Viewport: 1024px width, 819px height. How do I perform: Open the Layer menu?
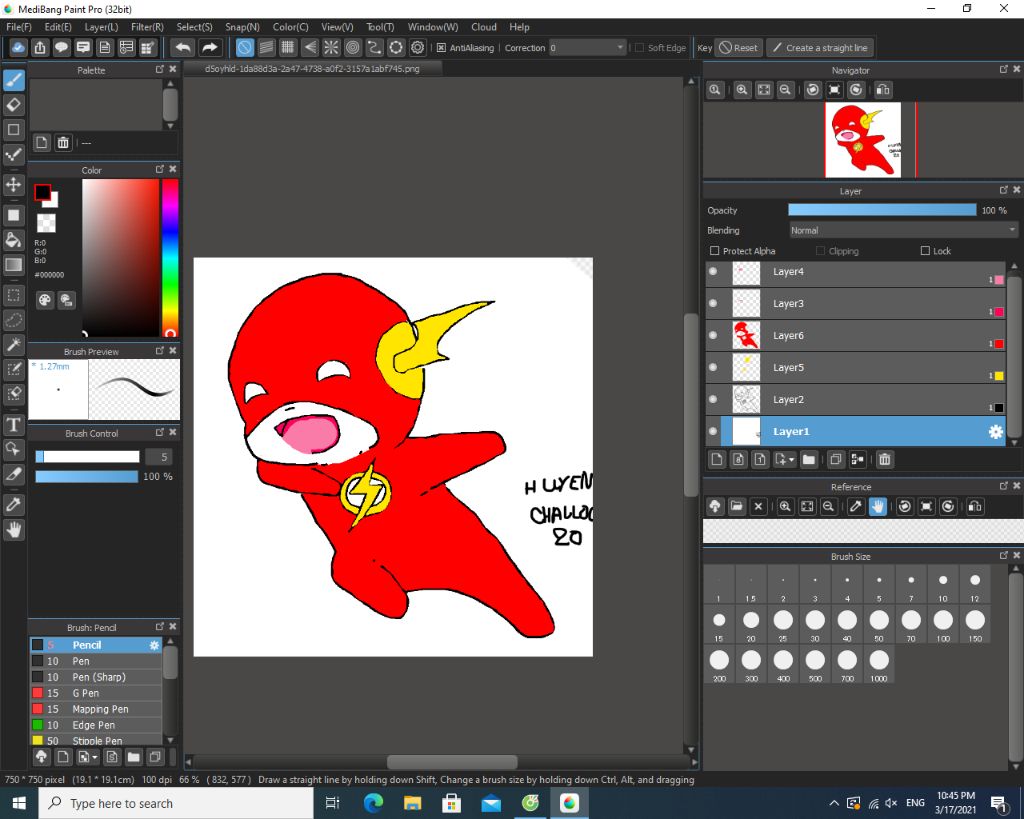click(x=101, y=27)
